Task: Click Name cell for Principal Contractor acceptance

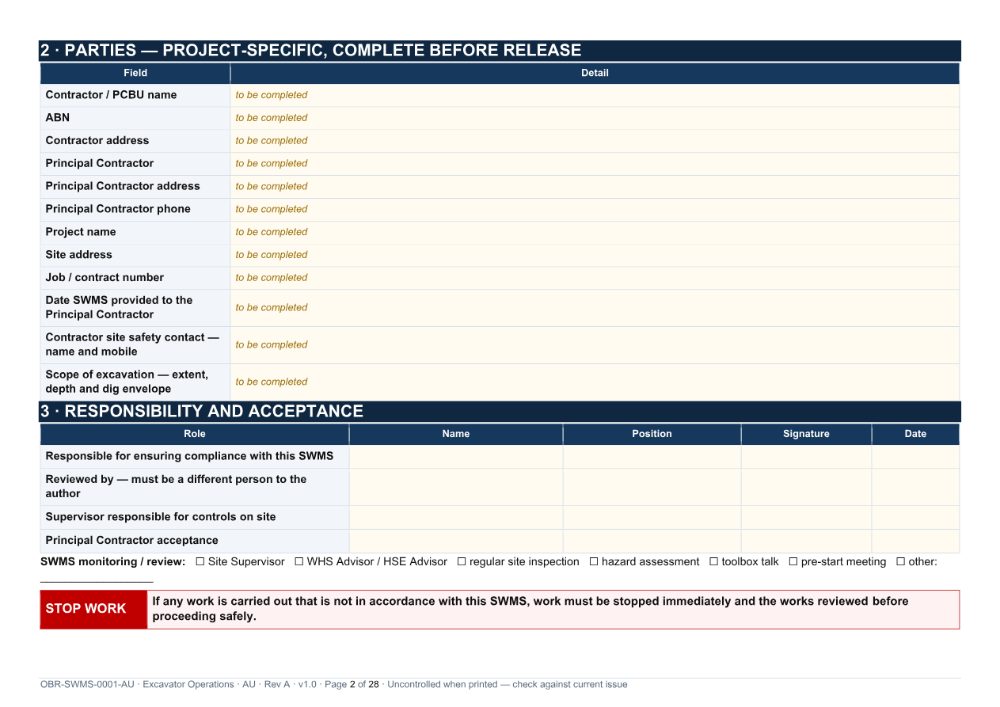Action: point(456,541)
